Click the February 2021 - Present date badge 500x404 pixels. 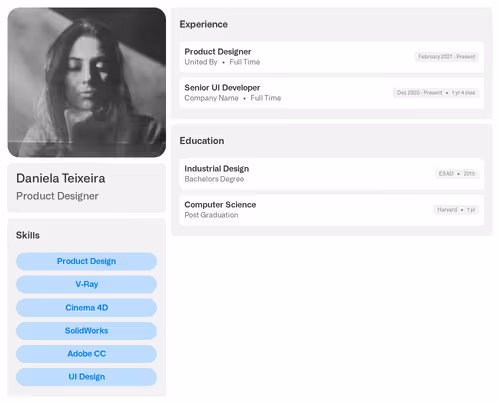(x=446, y=57)
